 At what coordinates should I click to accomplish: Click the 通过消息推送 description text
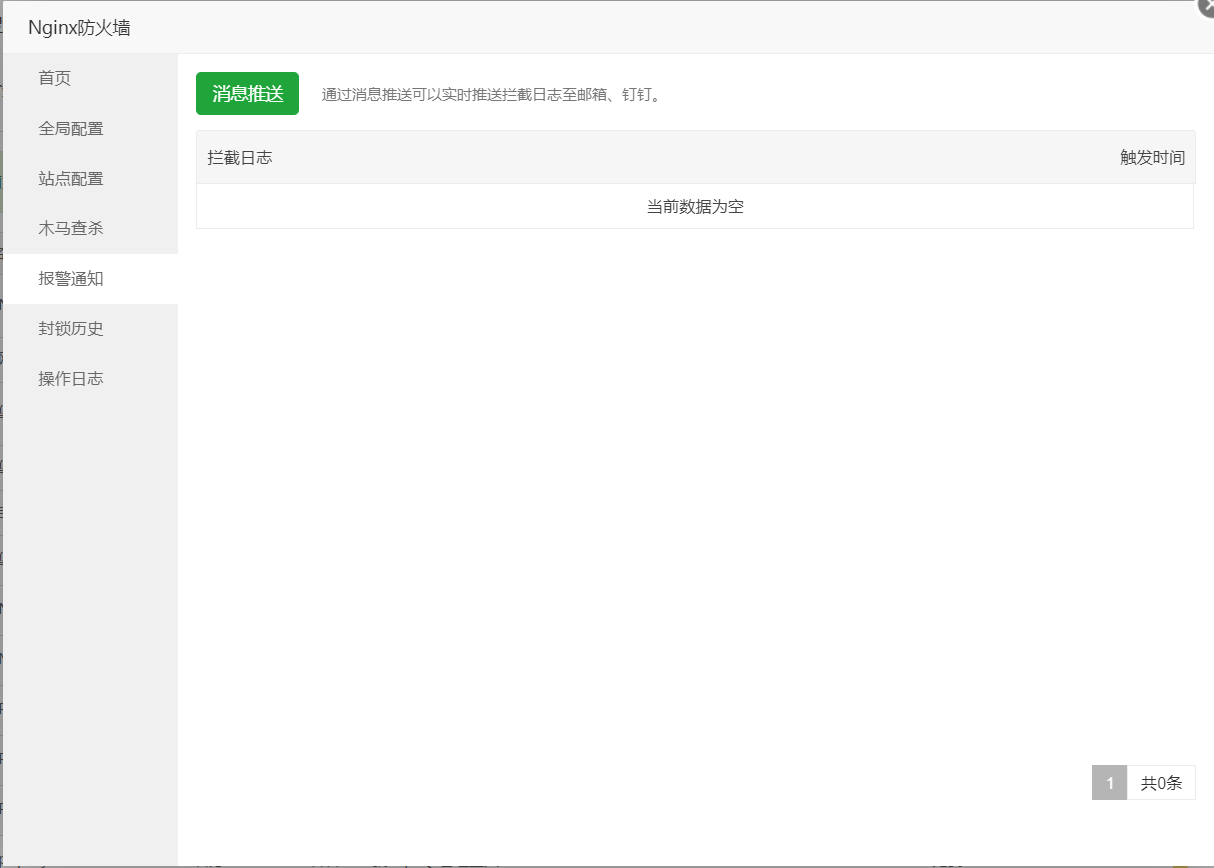click(492, 96)
